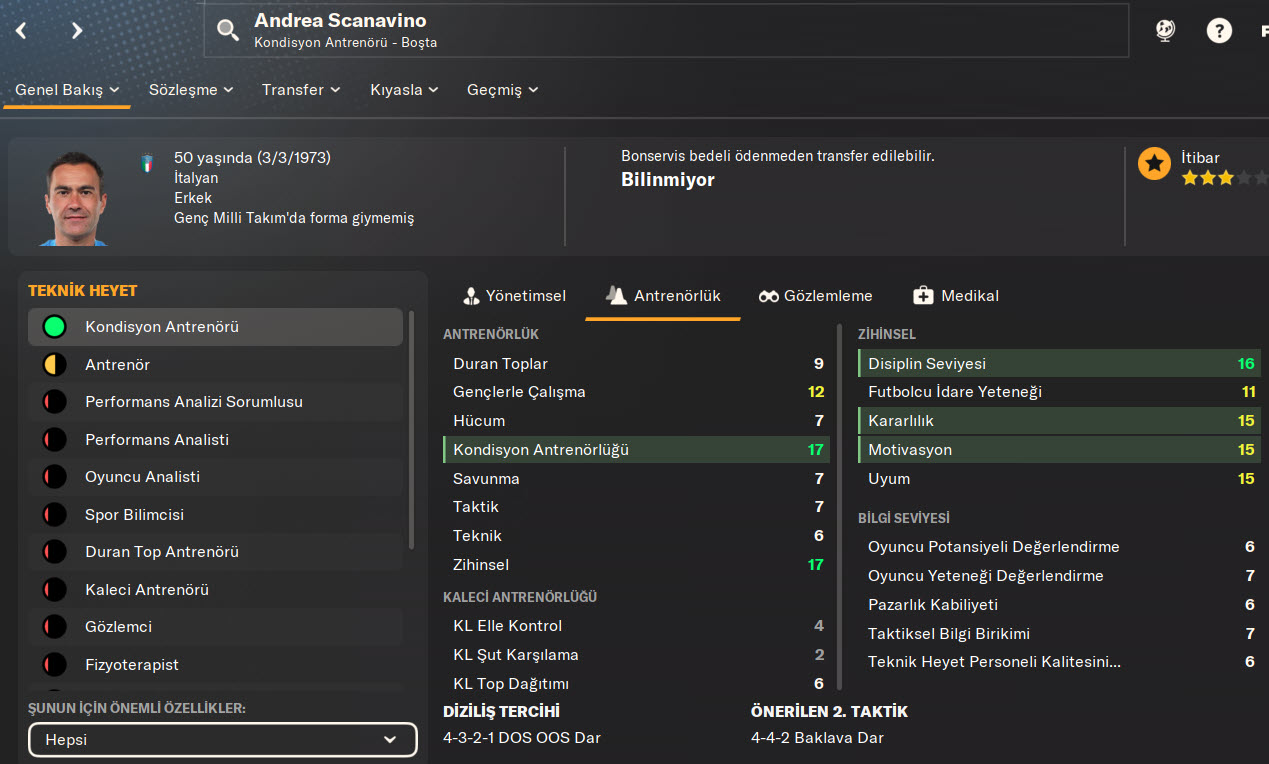Click the orange reputation star icon
The image size is (1269, 764).
[x=1154, y=164]
